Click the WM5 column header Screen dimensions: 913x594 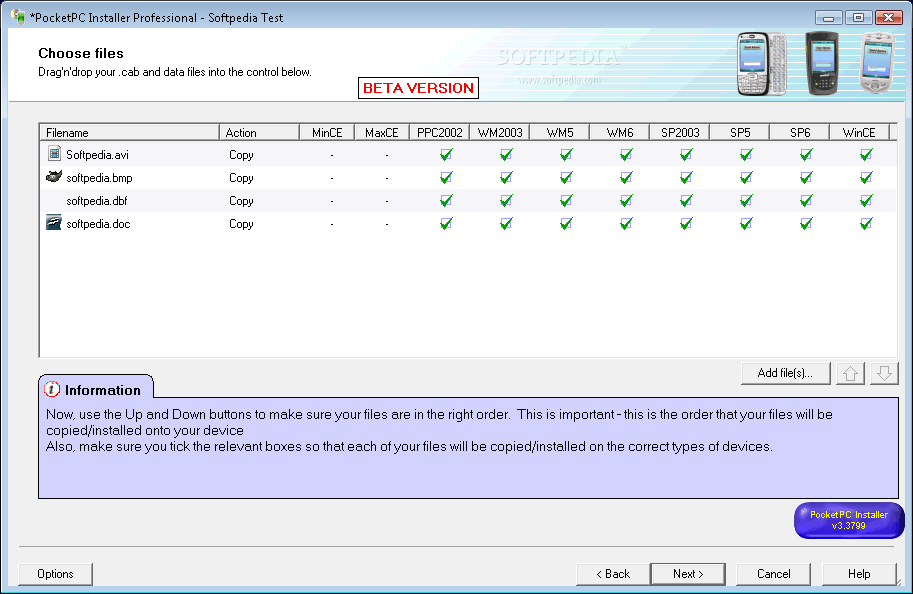coord(560,133)
